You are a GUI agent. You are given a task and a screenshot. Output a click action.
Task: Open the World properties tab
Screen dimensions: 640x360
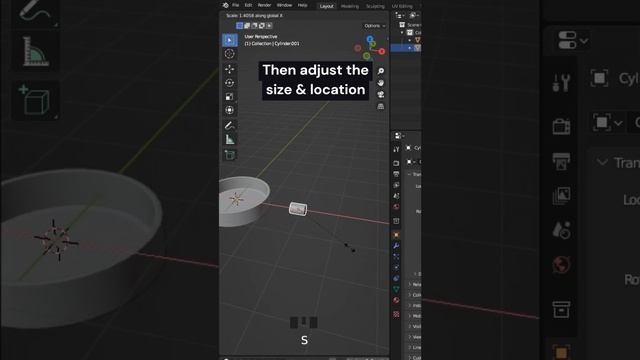coord(396,207)
